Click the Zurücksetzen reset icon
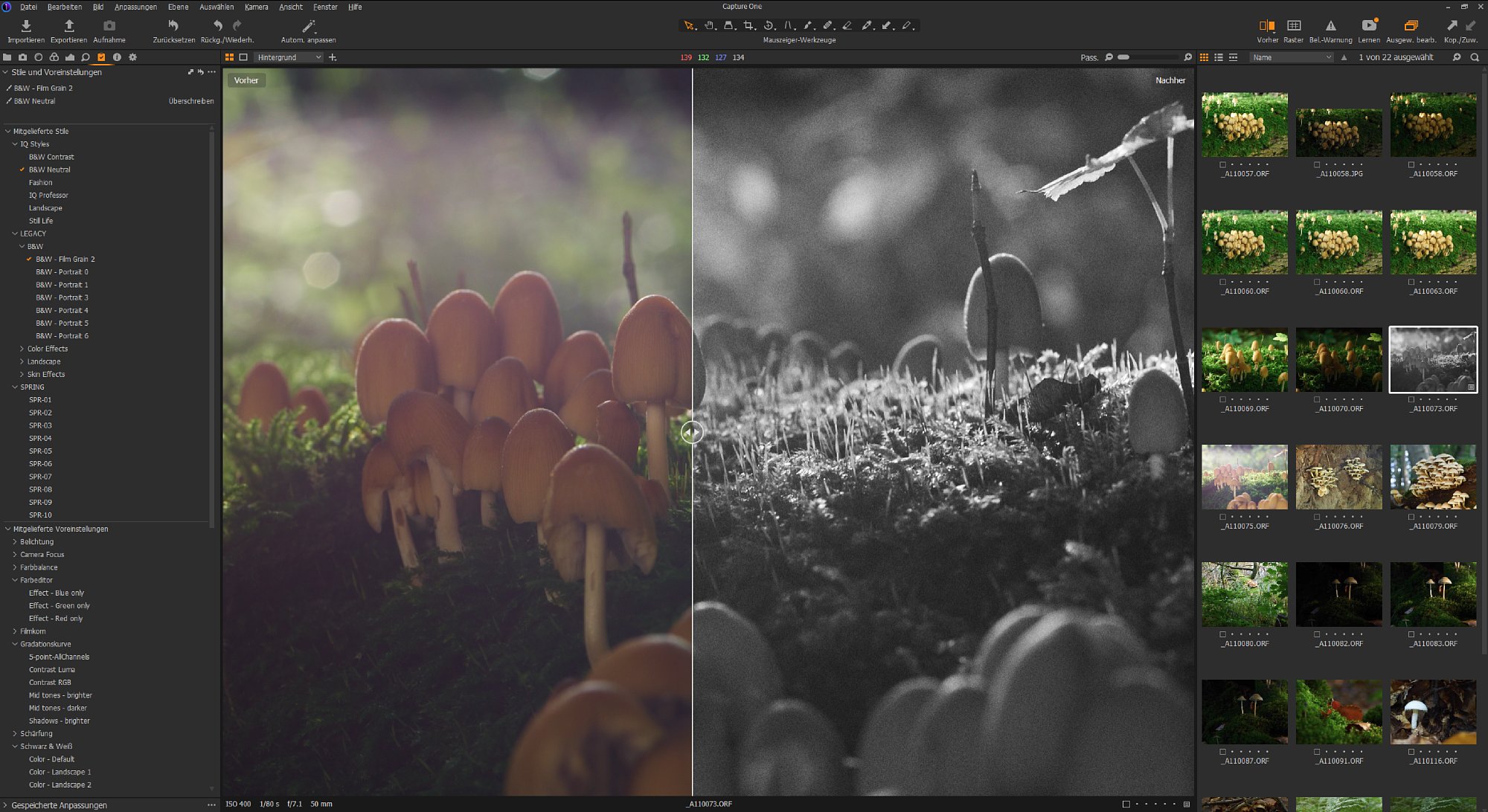1488x812 pixels. point(173,26)
